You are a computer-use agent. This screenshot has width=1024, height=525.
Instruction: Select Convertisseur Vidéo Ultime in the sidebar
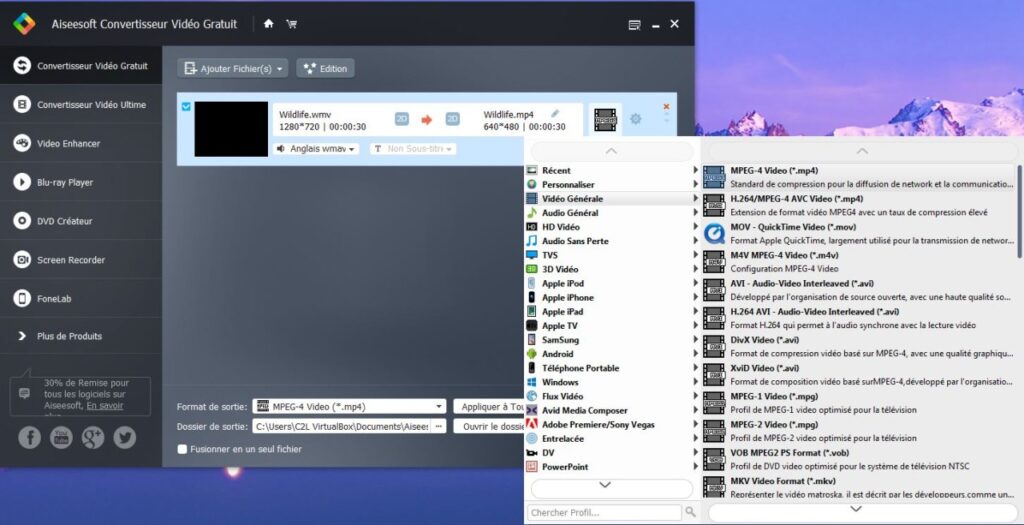tap(81, 104)
